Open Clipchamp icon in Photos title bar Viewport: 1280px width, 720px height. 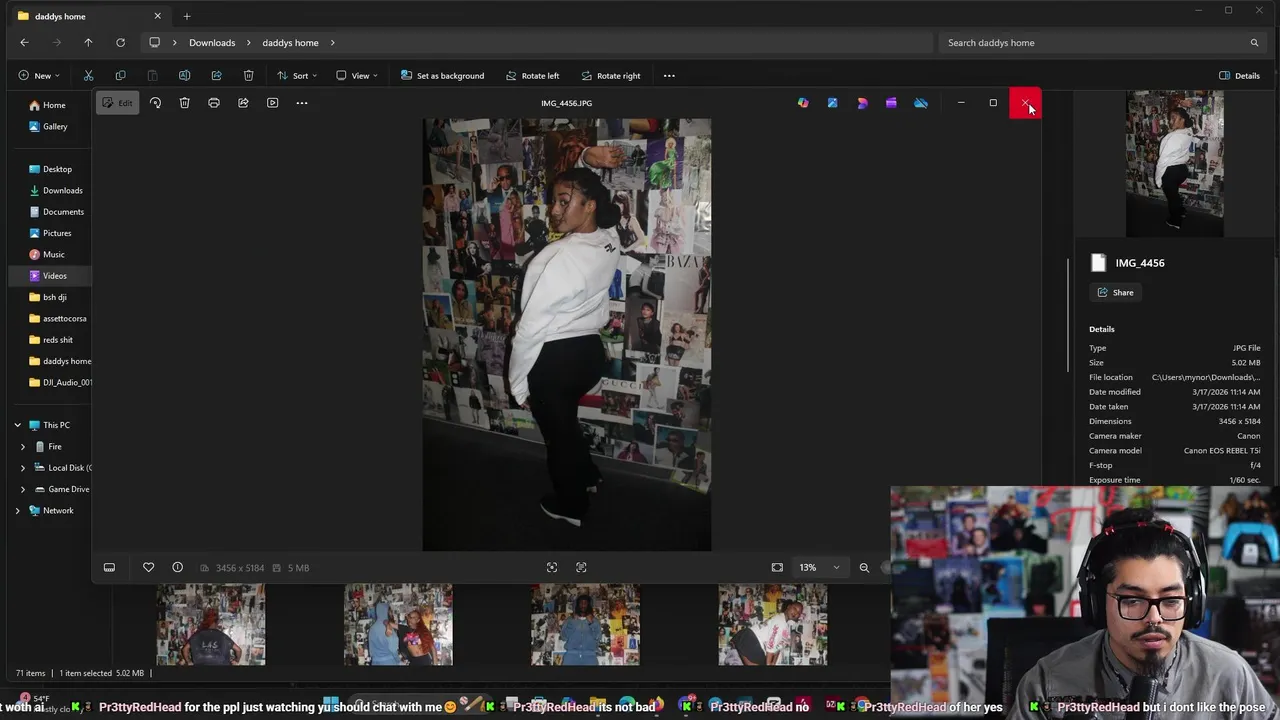coord(891,103)
